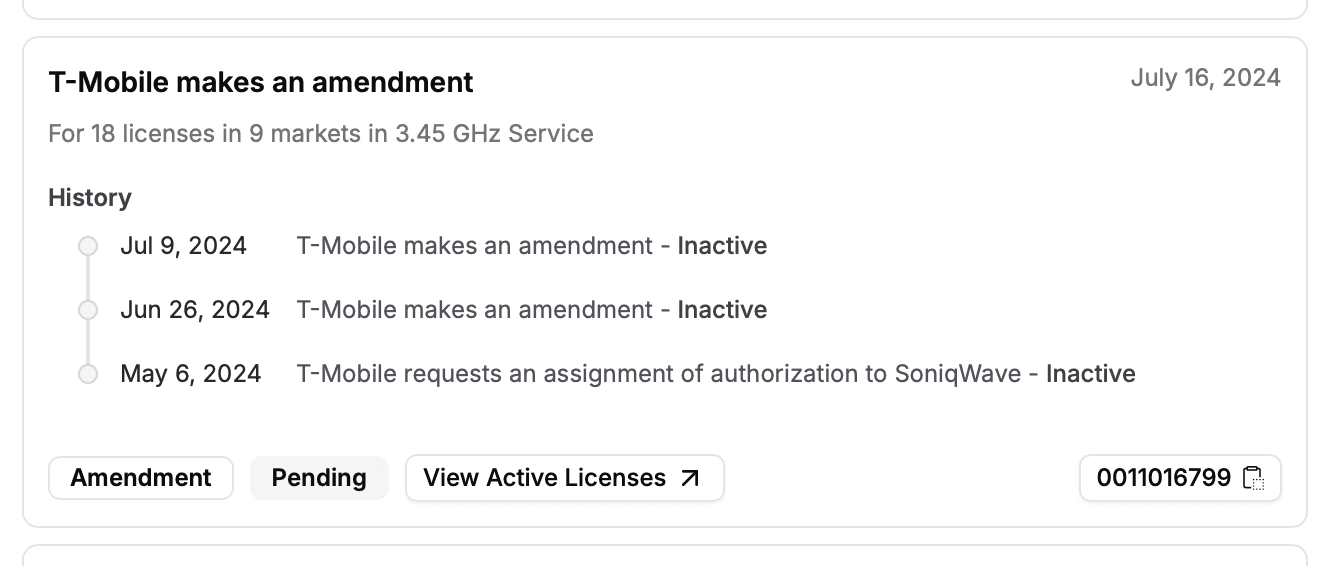Viewport: 1332px width, 566px height.
Task: Click the Jul 9, 2024 history date
Action: click(x=183, y=246)
